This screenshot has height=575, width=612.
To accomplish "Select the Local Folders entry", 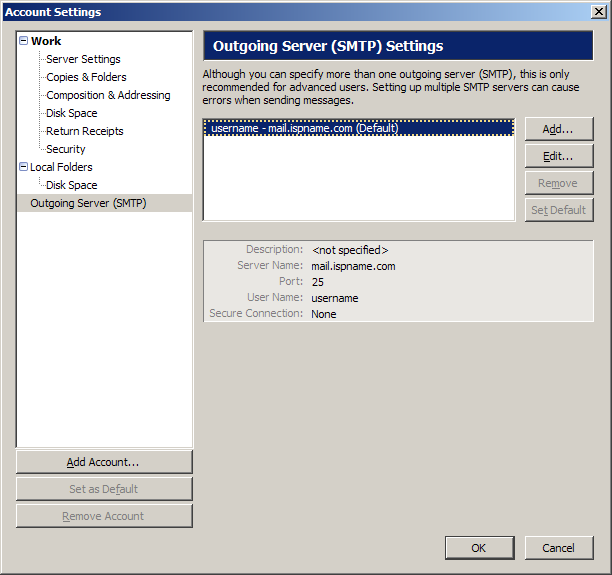I will [x=61, y=167].
